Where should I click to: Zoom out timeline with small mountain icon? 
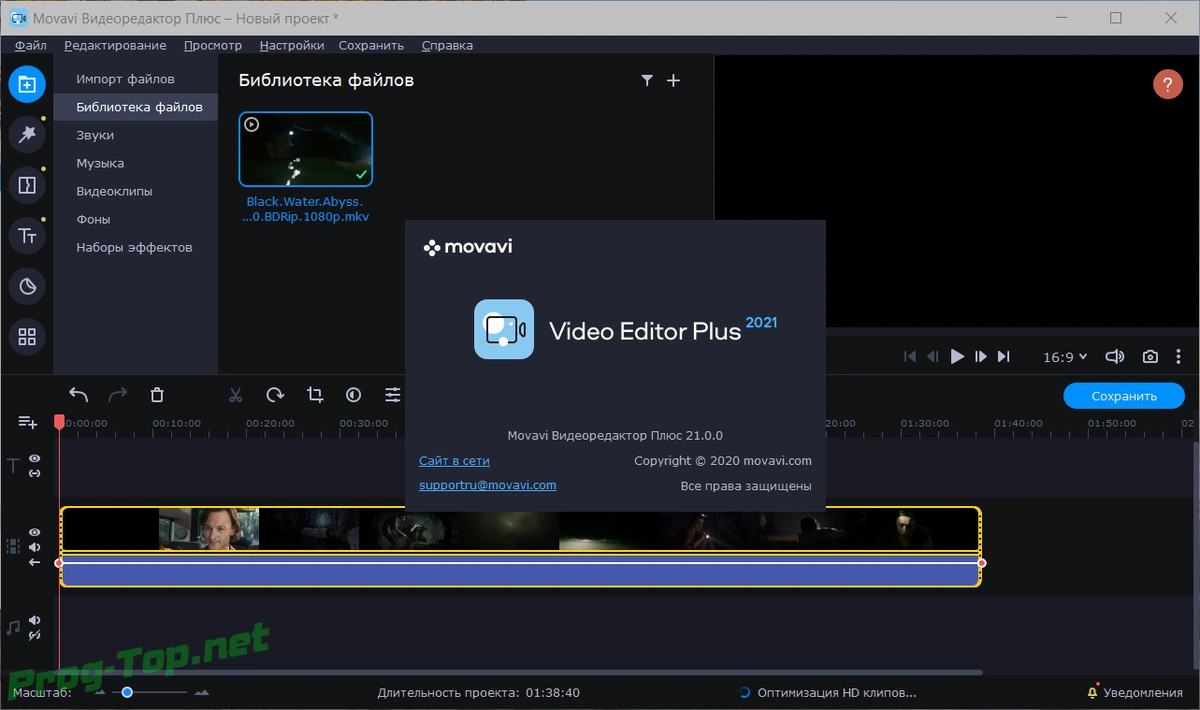(100, 692)
